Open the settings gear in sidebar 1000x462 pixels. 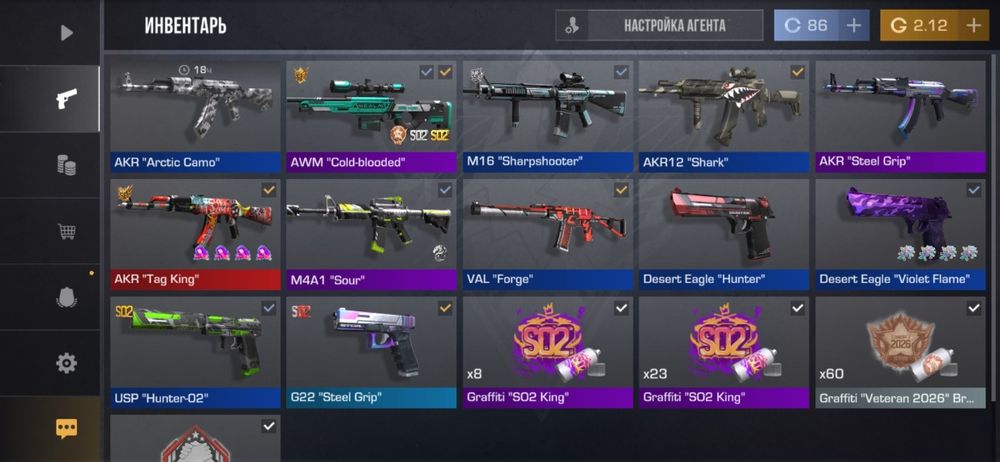(x=66, y=363)
